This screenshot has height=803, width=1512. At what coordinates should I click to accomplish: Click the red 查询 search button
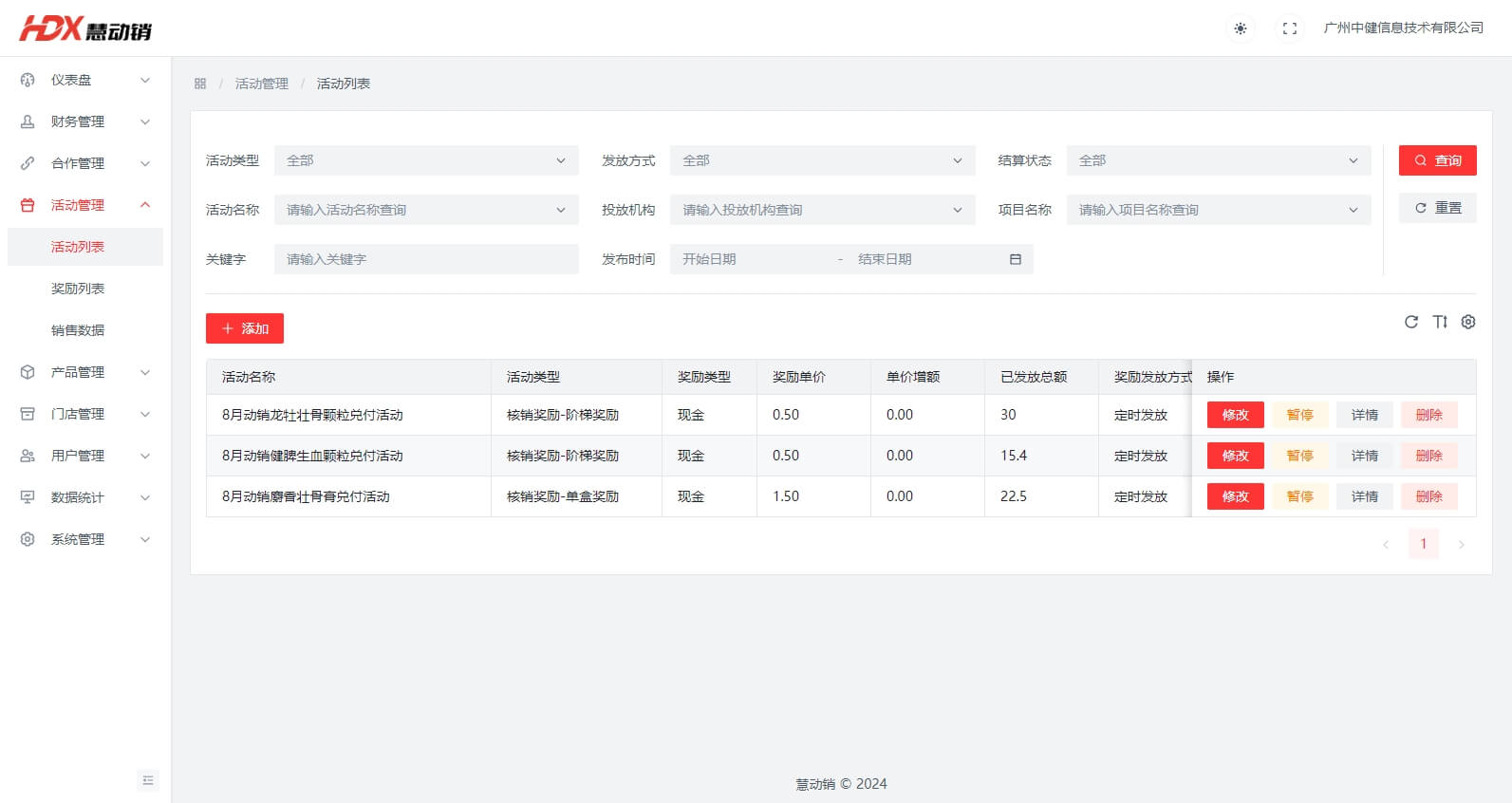(1437, 160)
